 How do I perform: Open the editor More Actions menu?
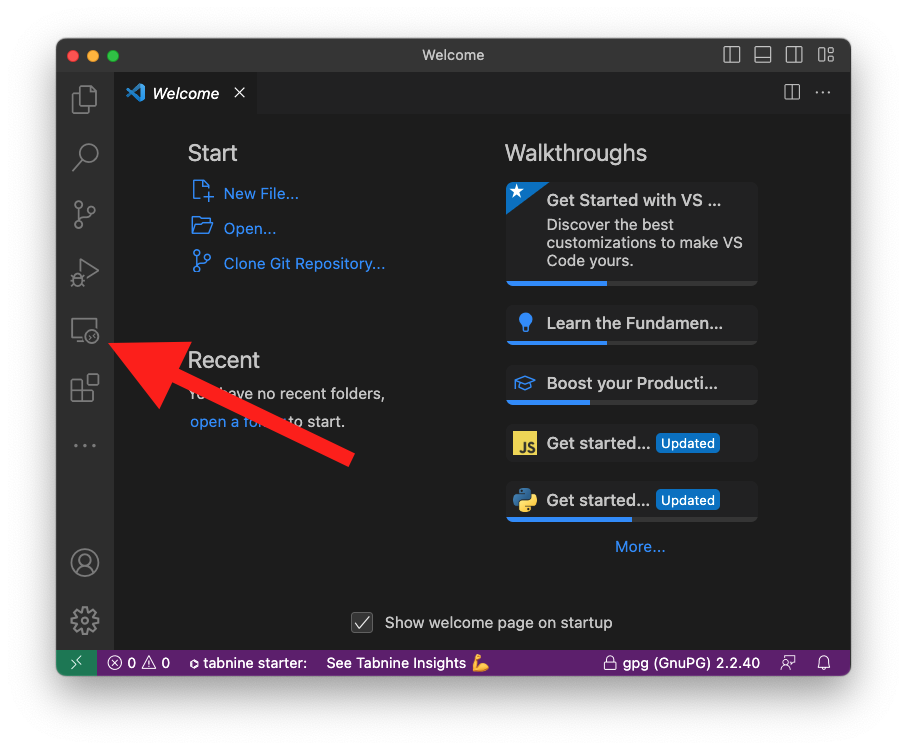tap(823, 92)
